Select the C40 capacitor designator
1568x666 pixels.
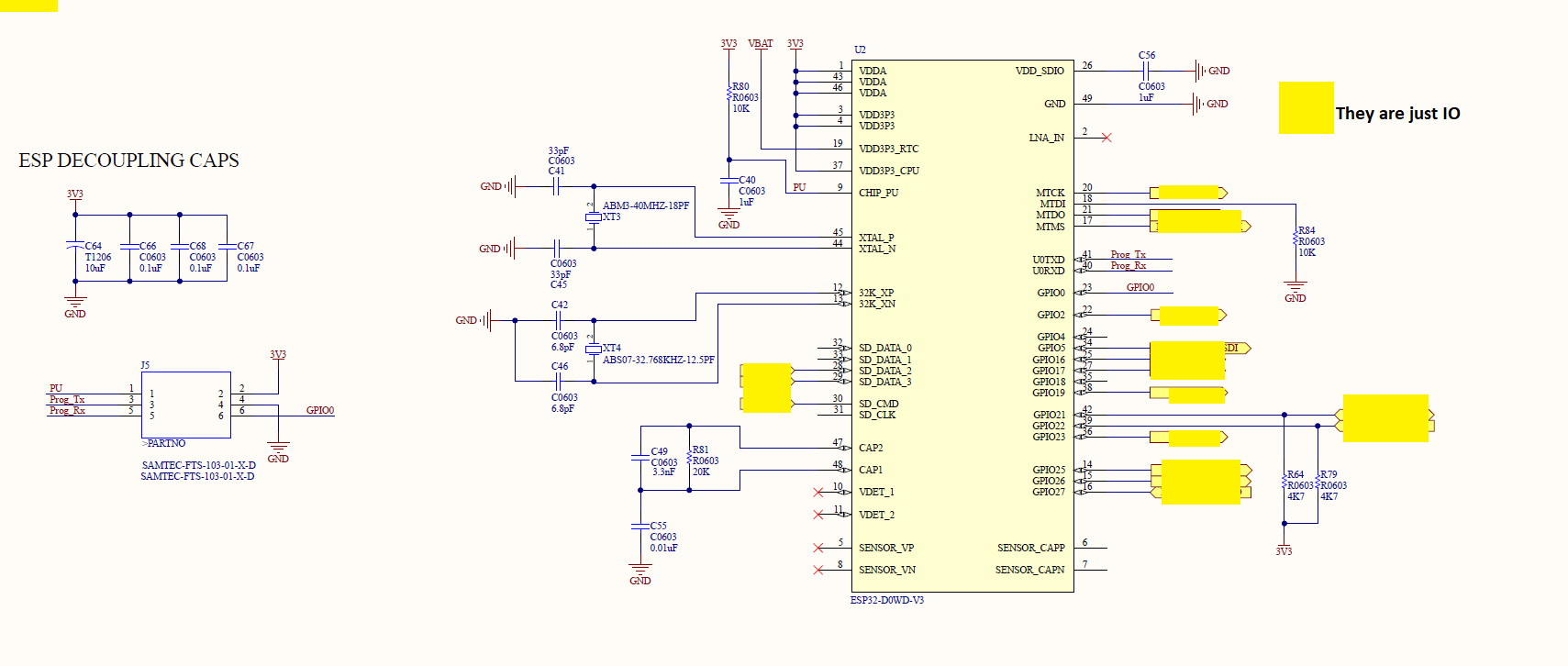point(747,180)
